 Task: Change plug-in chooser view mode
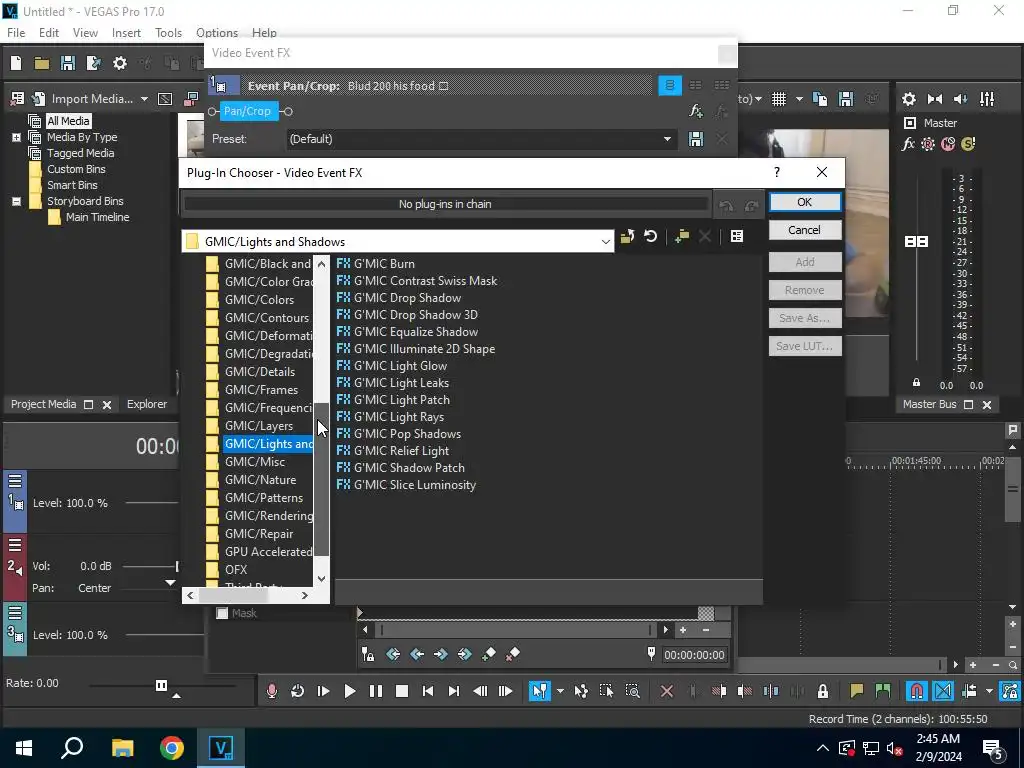[x=737, y=236]
